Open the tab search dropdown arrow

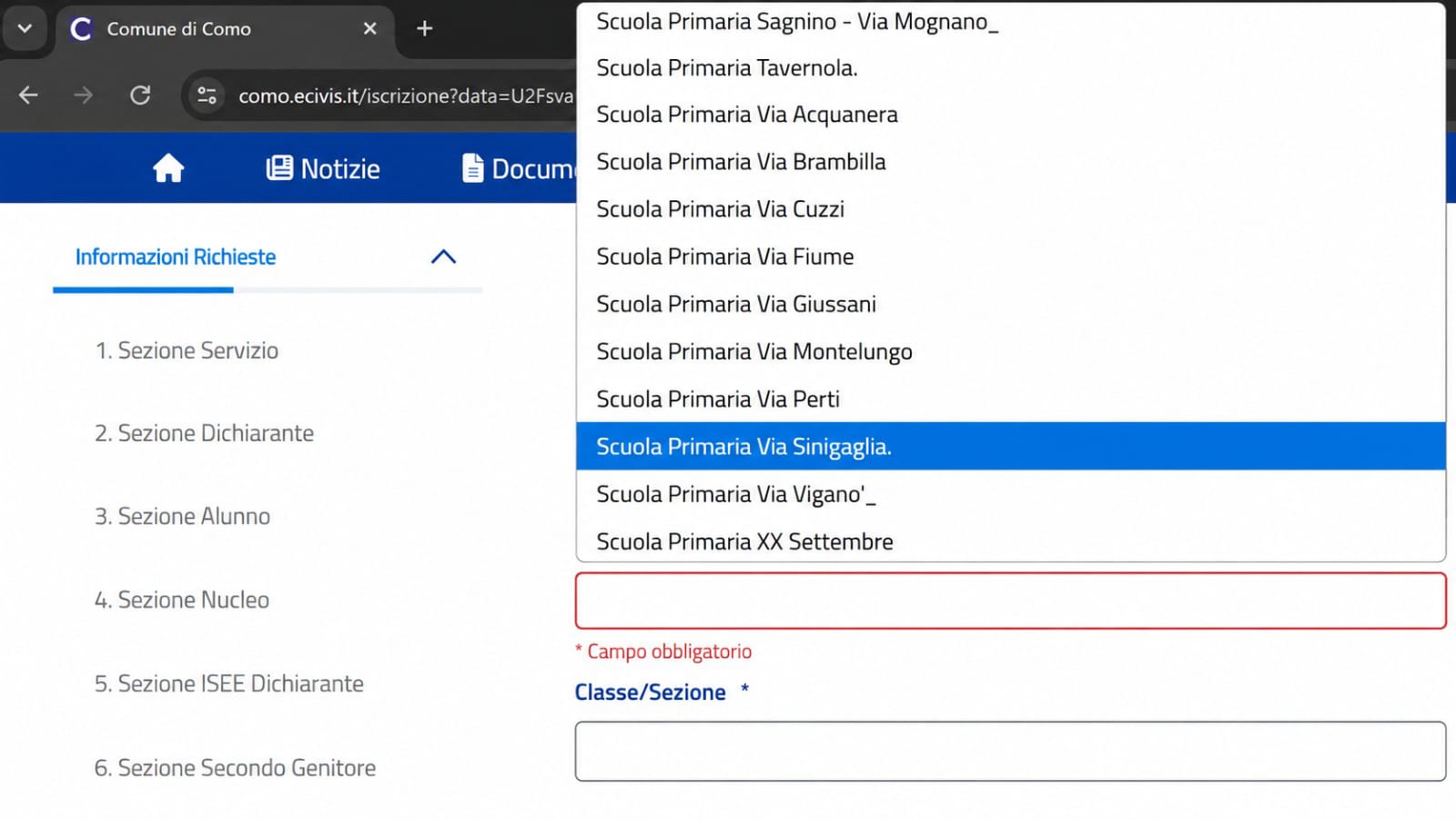[x=25, y=28]
